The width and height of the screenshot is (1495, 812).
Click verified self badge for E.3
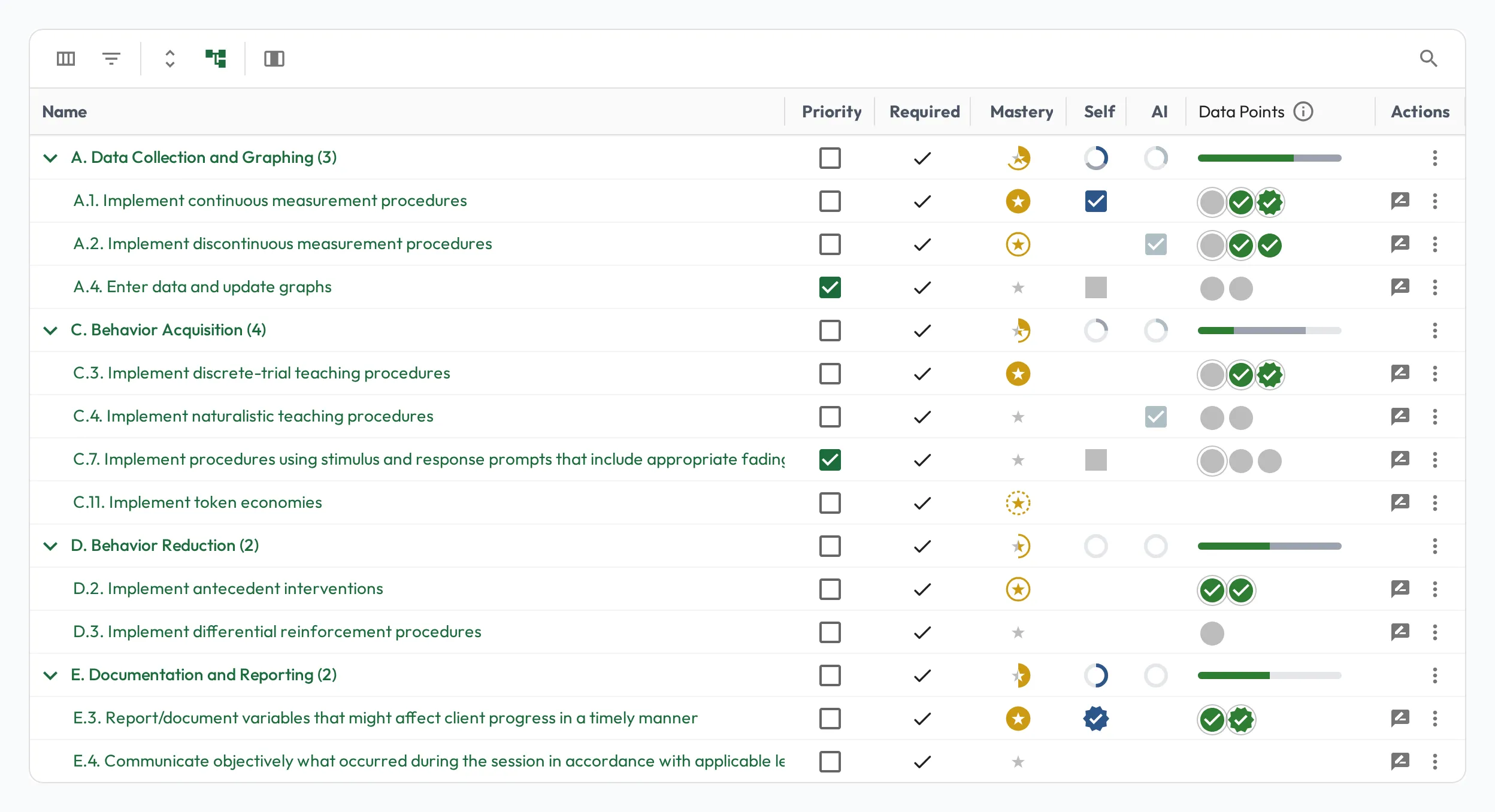[1096, 719]
